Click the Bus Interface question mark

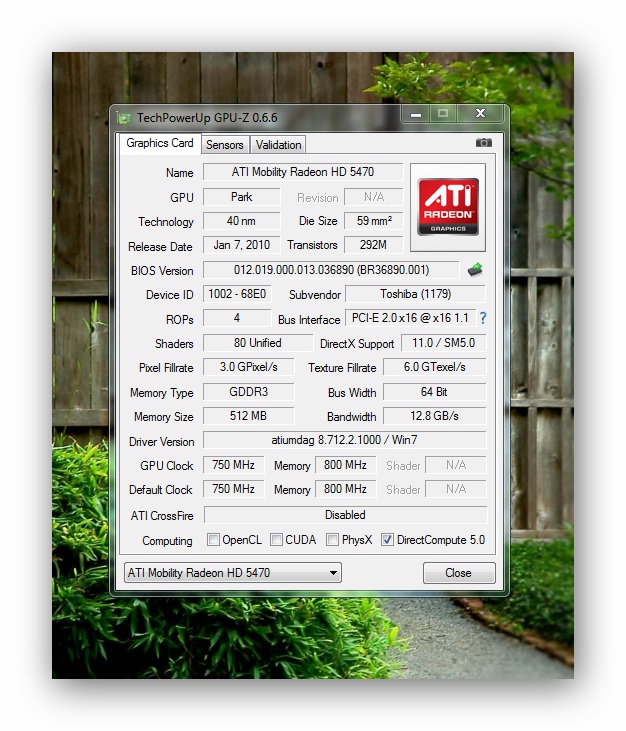[x=483, y=318]
